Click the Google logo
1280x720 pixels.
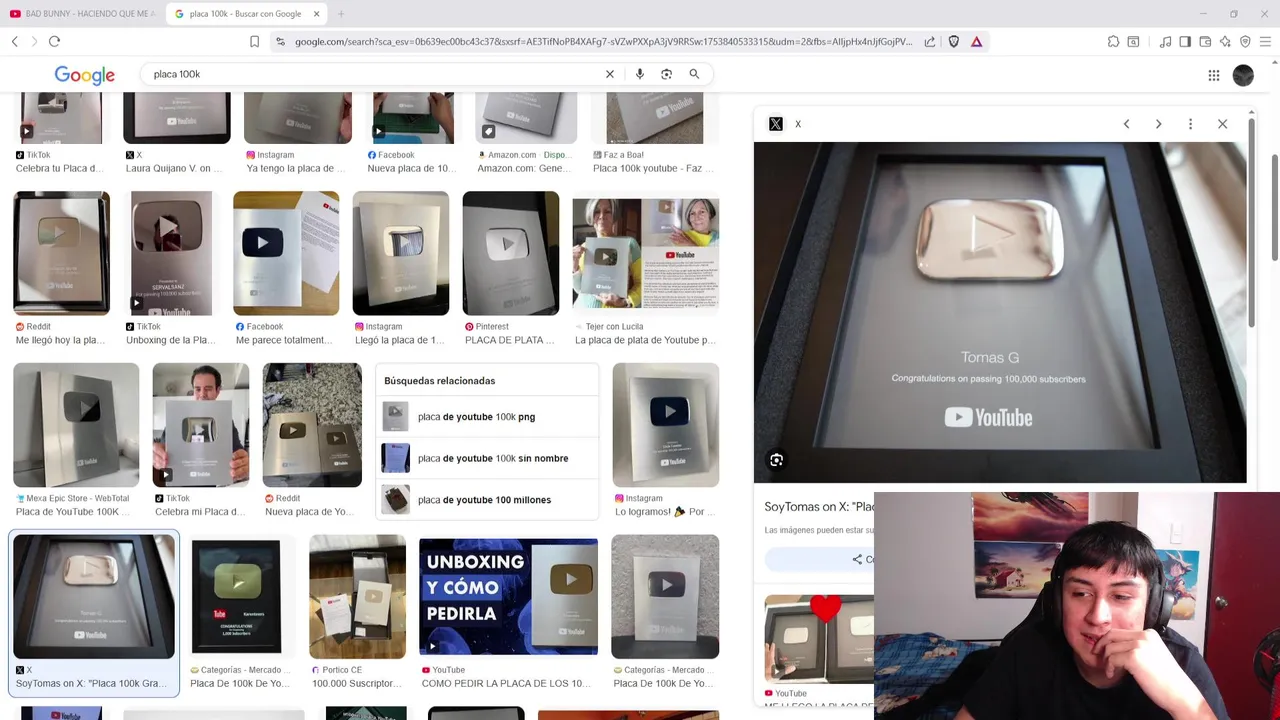pyautogui.click(x=84, y=75)
